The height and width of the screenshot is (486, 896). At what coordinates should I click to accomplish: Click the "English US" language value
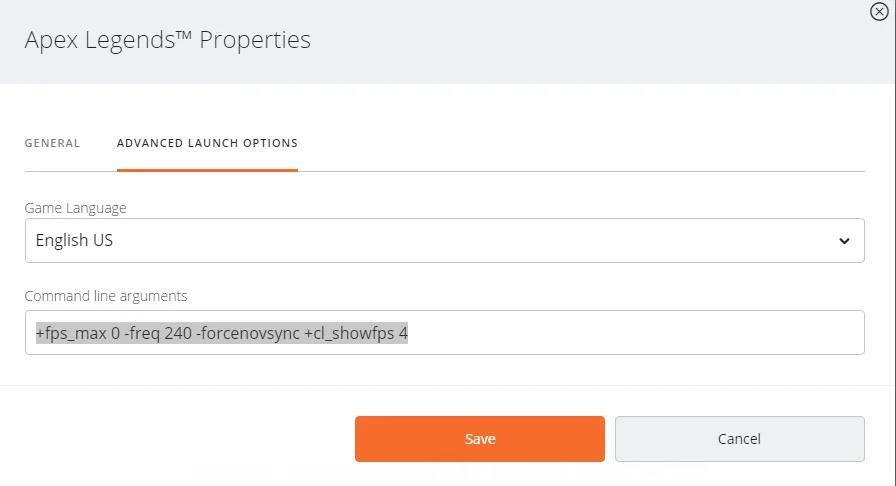74,240
